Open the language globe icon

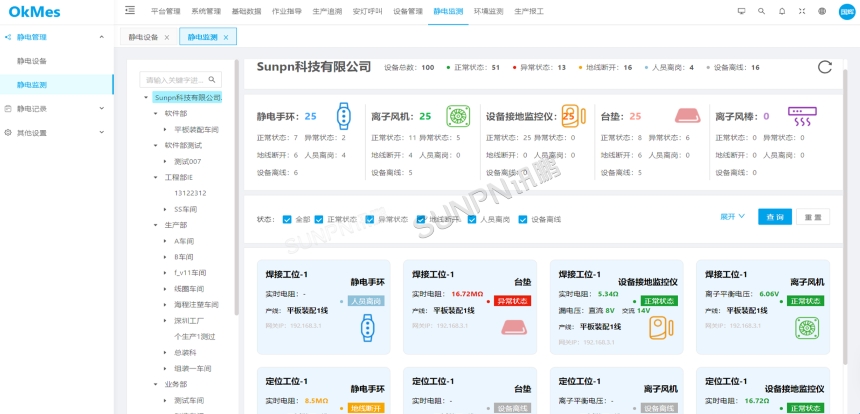(822, 11)
